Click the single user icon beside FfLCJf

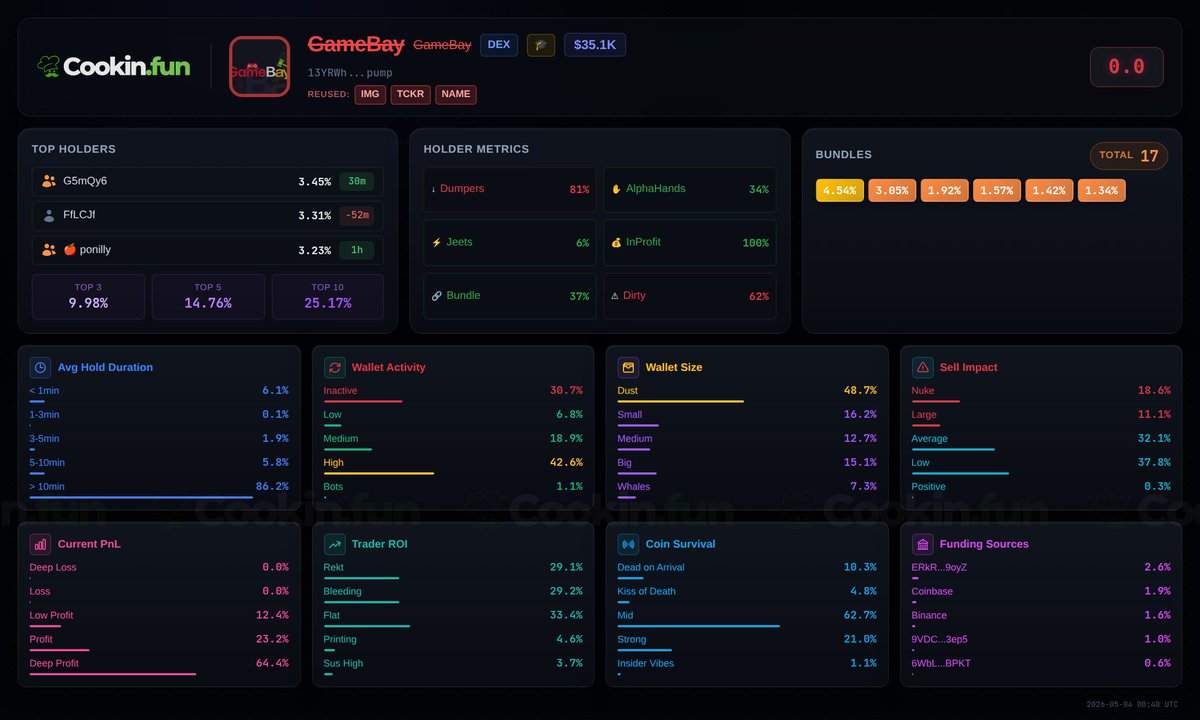(x=49, y=215)
